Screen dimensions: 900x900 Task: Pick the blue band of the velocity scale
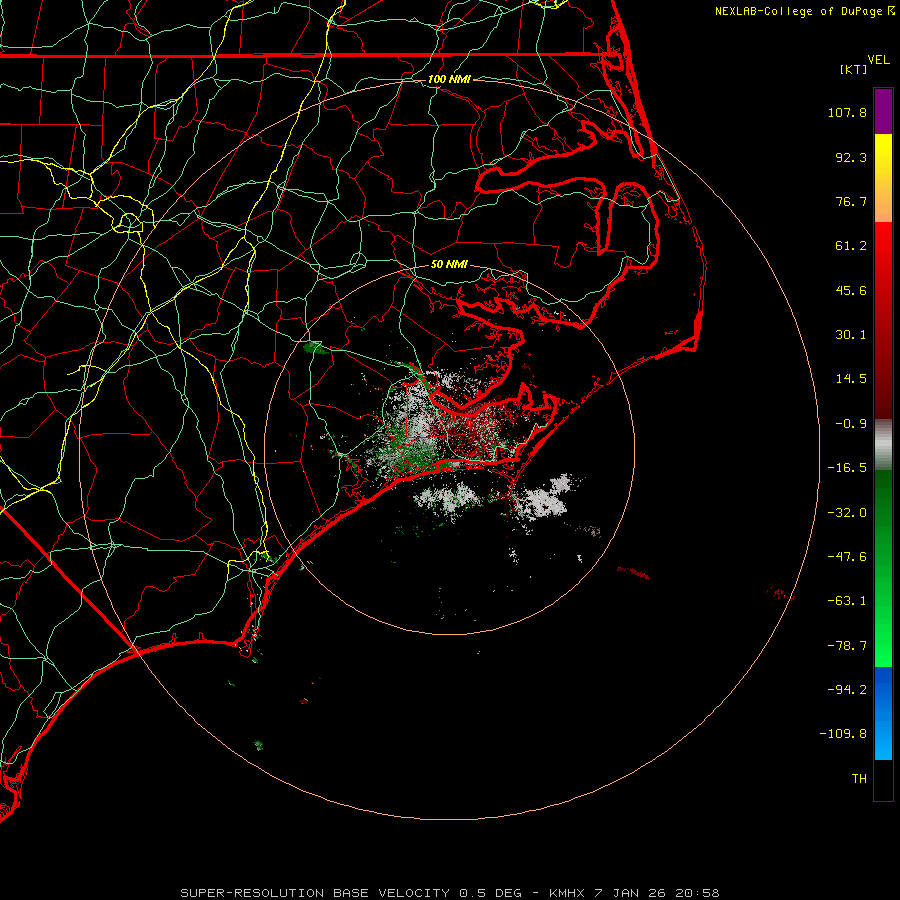(x=883, y=713)
